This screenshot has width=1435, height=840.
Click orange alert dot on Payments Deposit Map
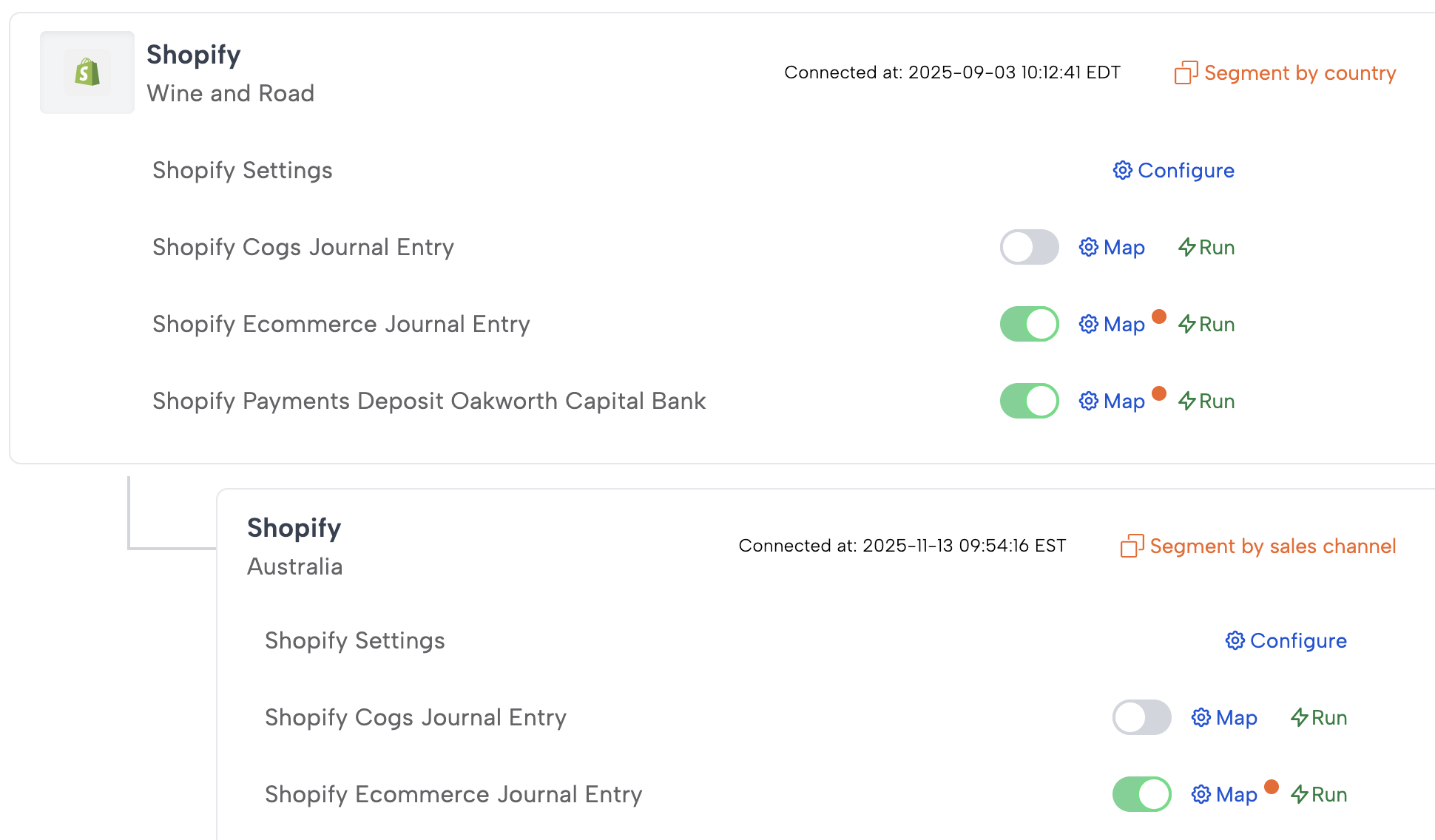pos(1159,393)
